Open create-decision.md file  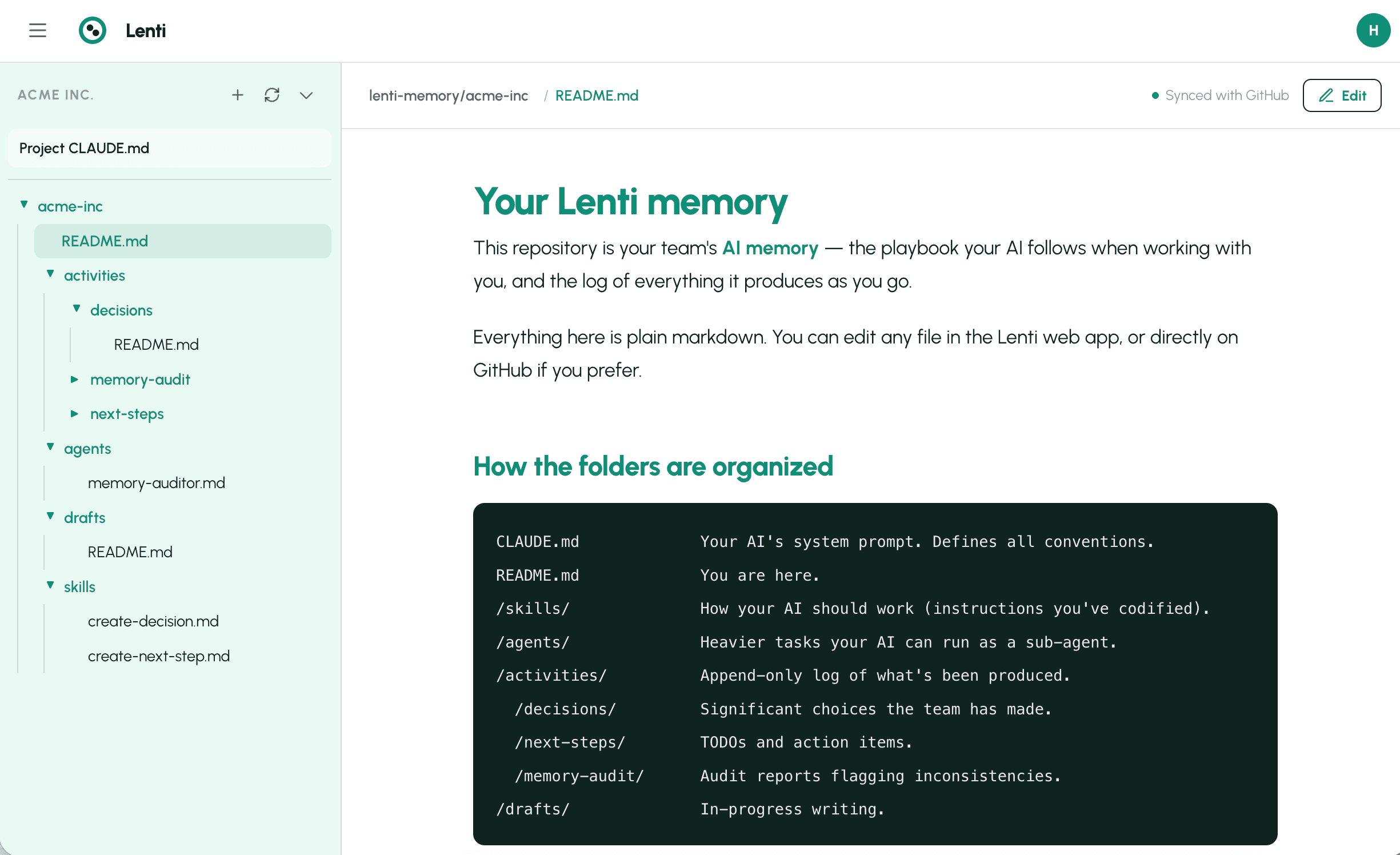click(153, 621)
